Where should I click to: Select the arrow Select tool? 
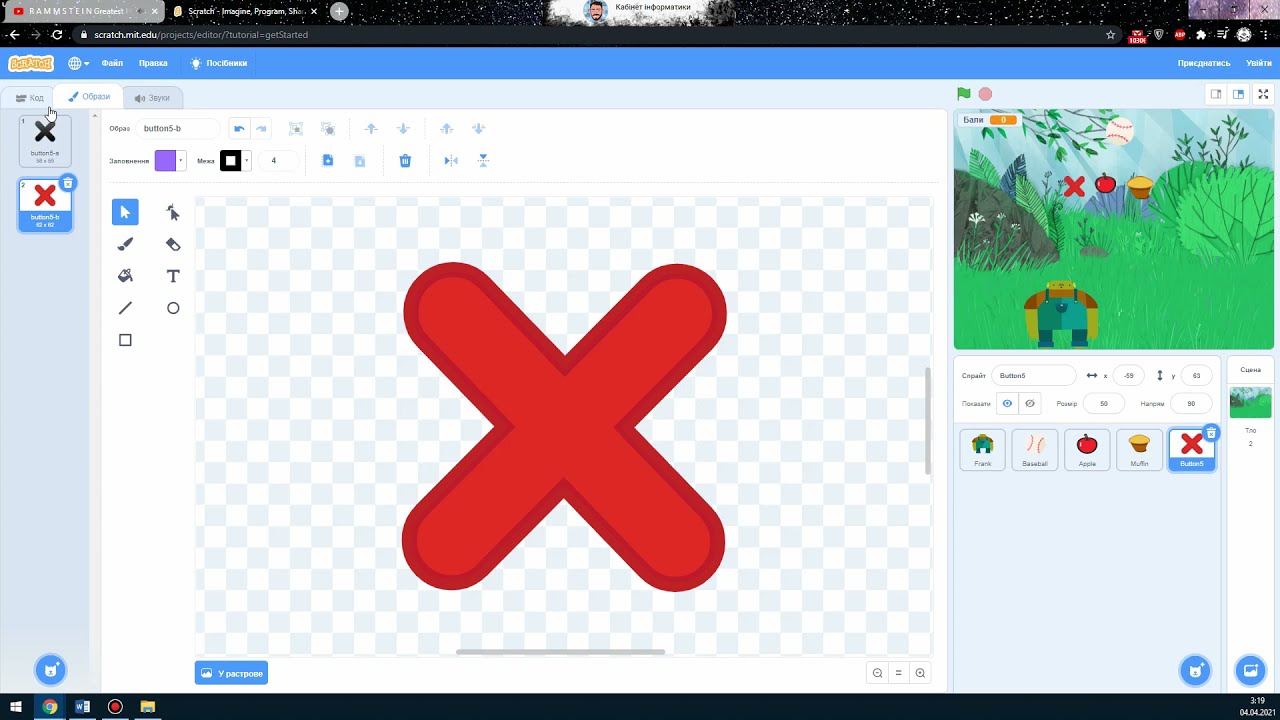(x=125, y=212)
